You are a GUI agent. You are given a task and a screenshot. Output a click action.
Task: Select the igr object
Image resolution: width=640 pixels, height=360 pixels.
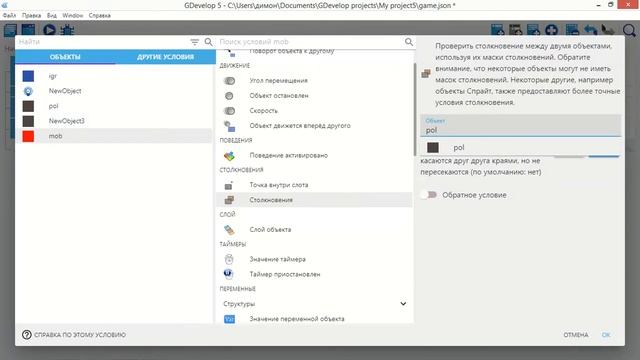(x=113, y=76)
